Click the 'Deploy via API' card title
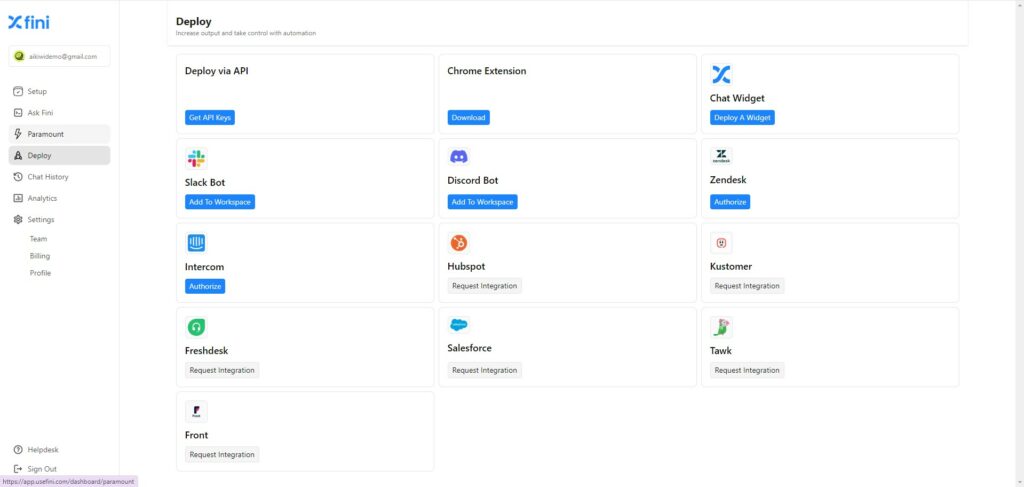Viewport: 1024px width, 487px height. 216,71
